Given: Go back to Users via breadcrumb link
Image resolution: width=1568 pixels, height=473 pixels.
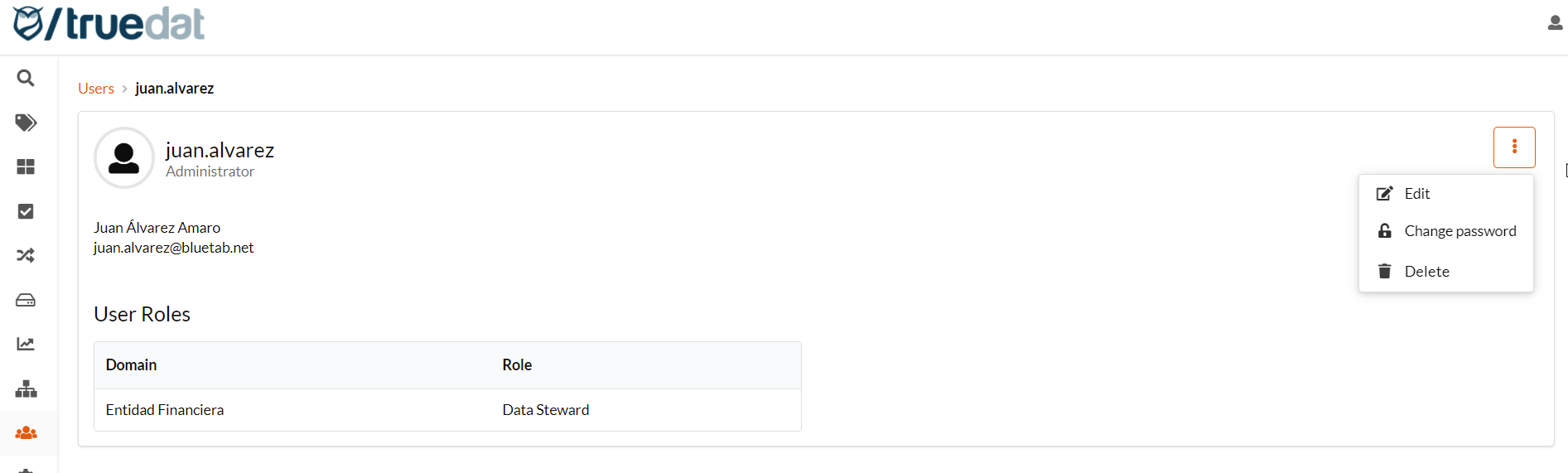Looking at the screenshot, I should click(x=96, y=89).
